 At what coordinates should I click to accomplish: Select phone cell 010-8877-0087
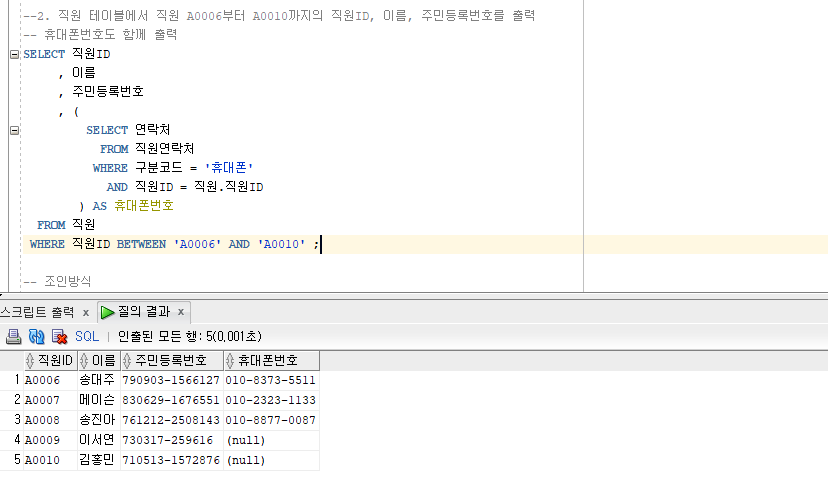pyautogui.click(x=270, y=420)
